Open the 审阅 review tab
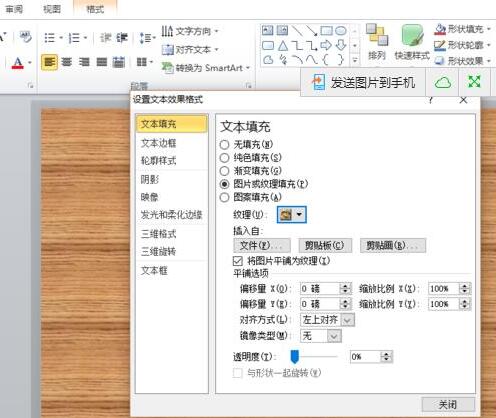Image resolution: width=496 pixels, height=418 pixels. (14, 9)
